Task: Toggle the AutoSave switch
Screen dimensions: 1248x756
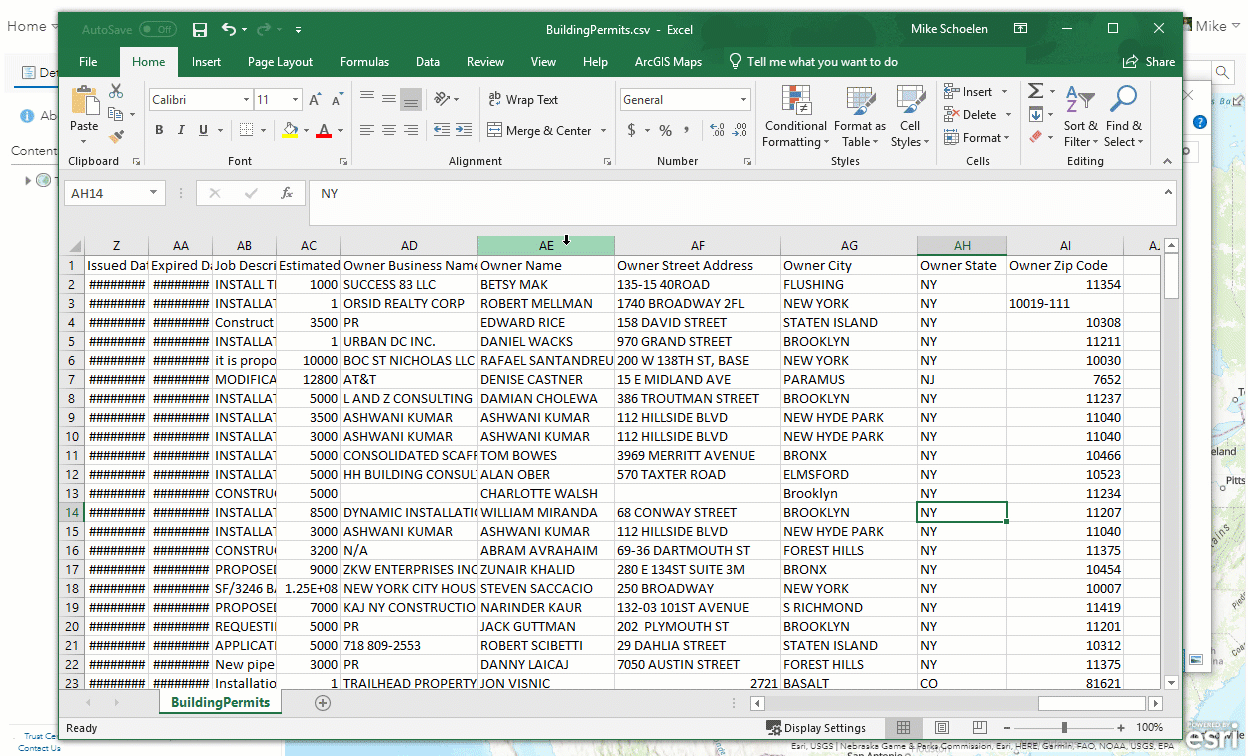Action: [x=158, y=30]
